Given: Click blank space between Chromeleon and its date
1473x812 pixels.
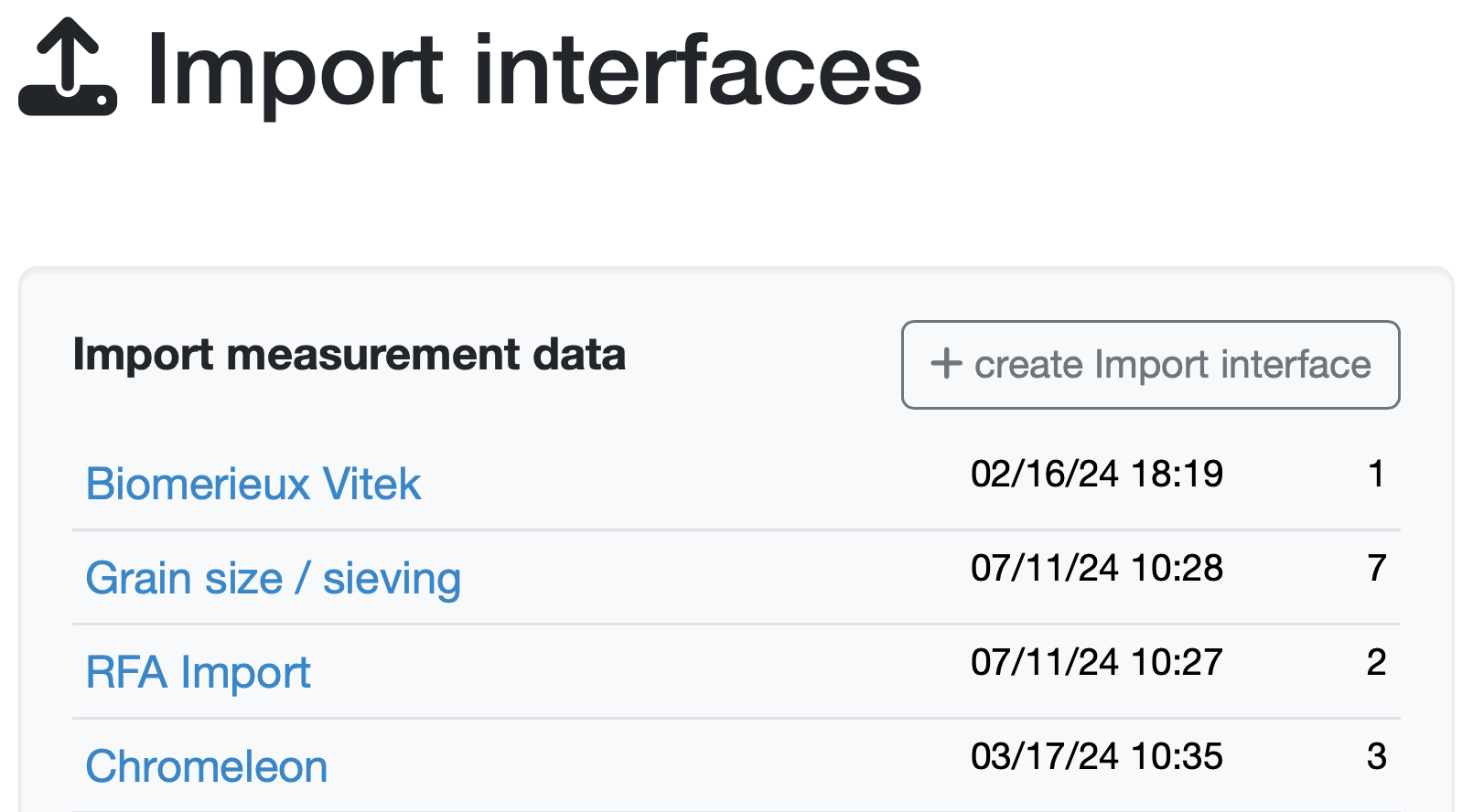Looking at the screenshot, I should (x=640, y=766).
